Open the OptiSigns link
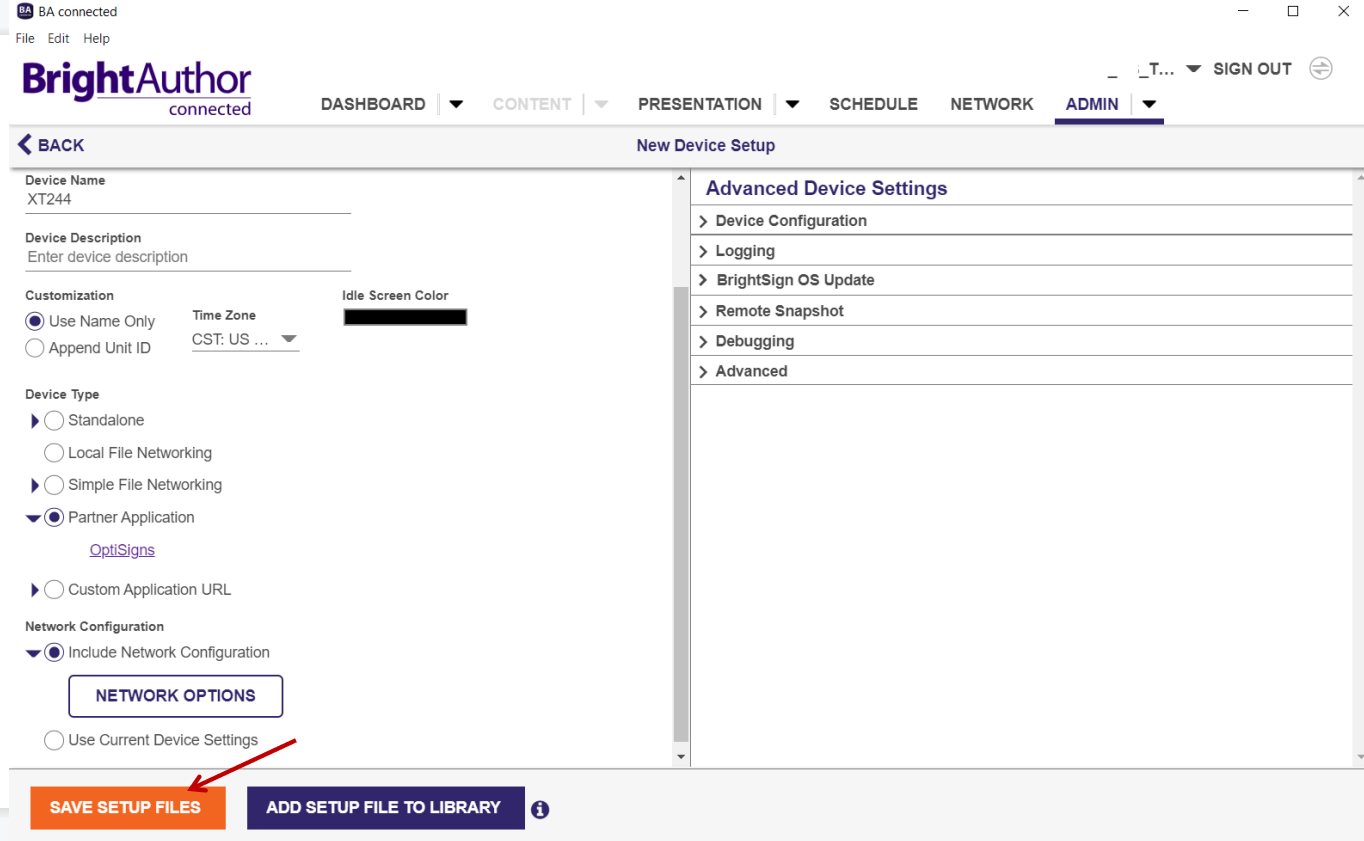 (122, 550)
